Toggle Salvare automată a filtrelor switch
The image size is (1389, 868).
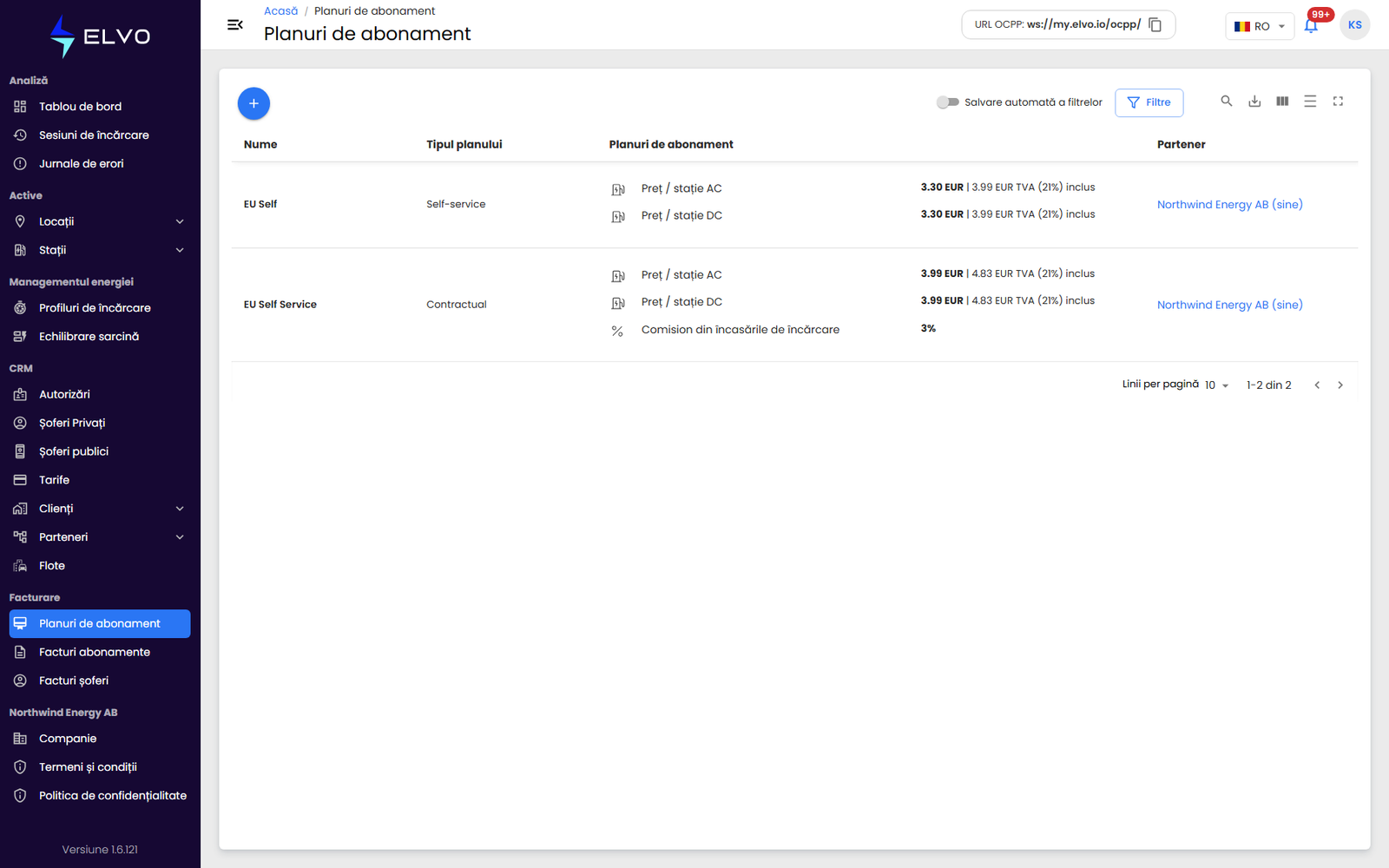[x=947, y=102]
